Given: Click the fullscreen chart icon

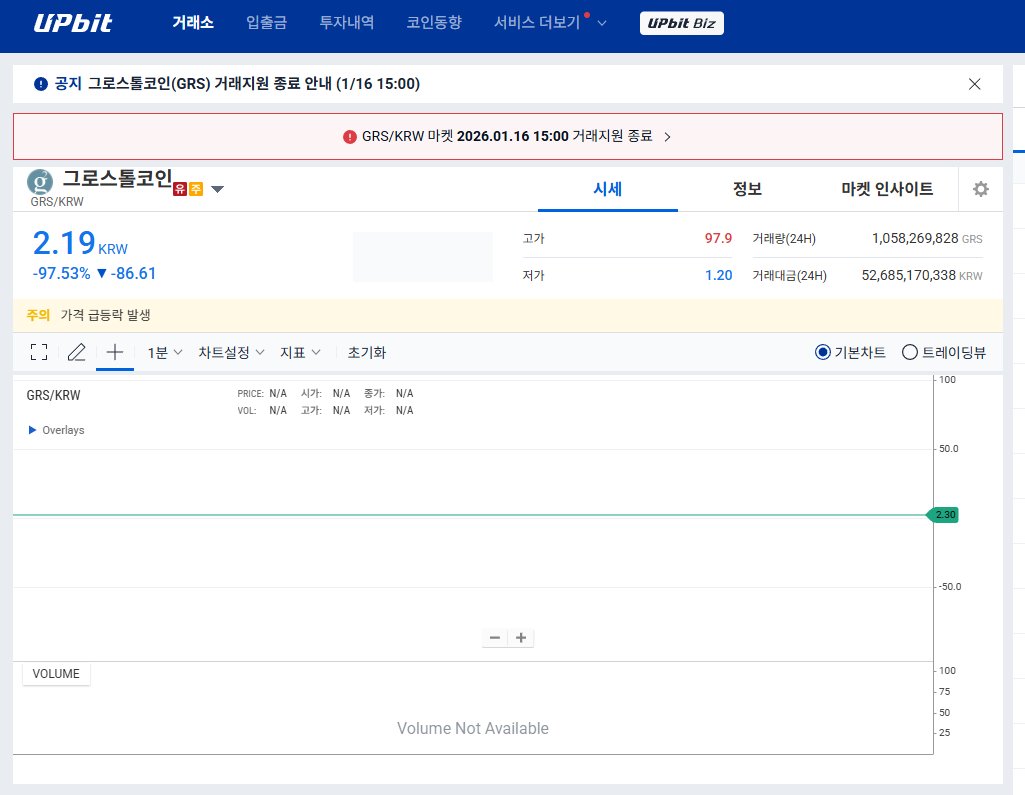Looking at the screenshot, I should click(39, 351).
